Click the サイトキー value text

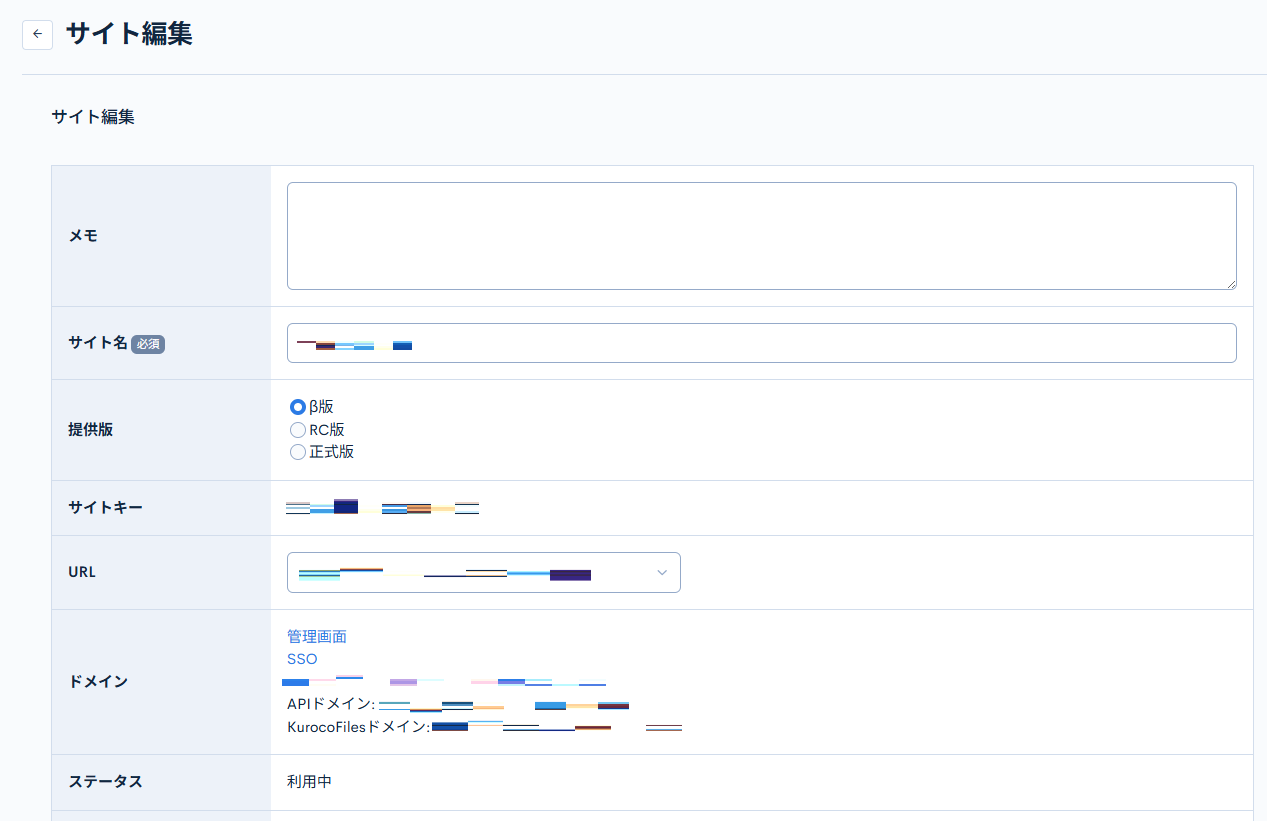(382, 507)
